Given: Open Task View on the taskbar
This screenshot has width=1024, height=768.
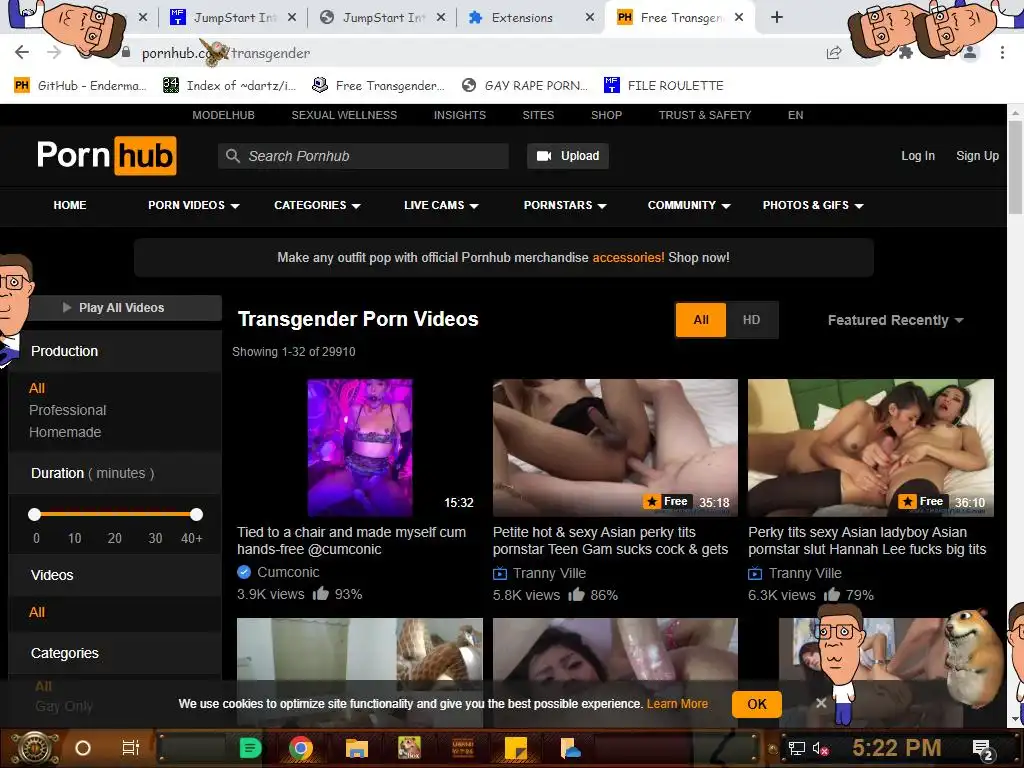Looking at the screenshot, I should (x=131, y=748).
